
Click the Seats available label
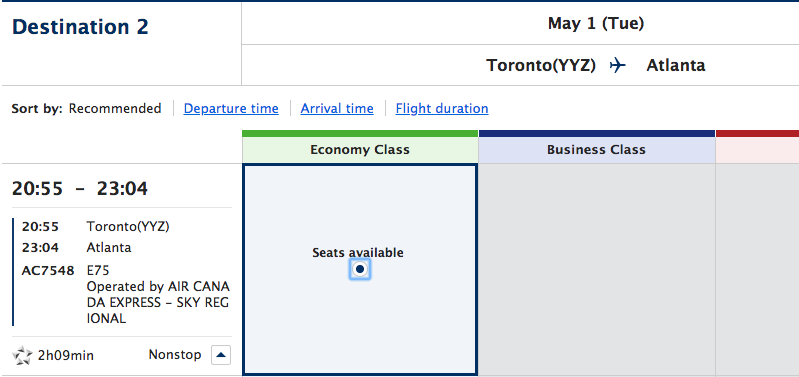pos(358,252)
